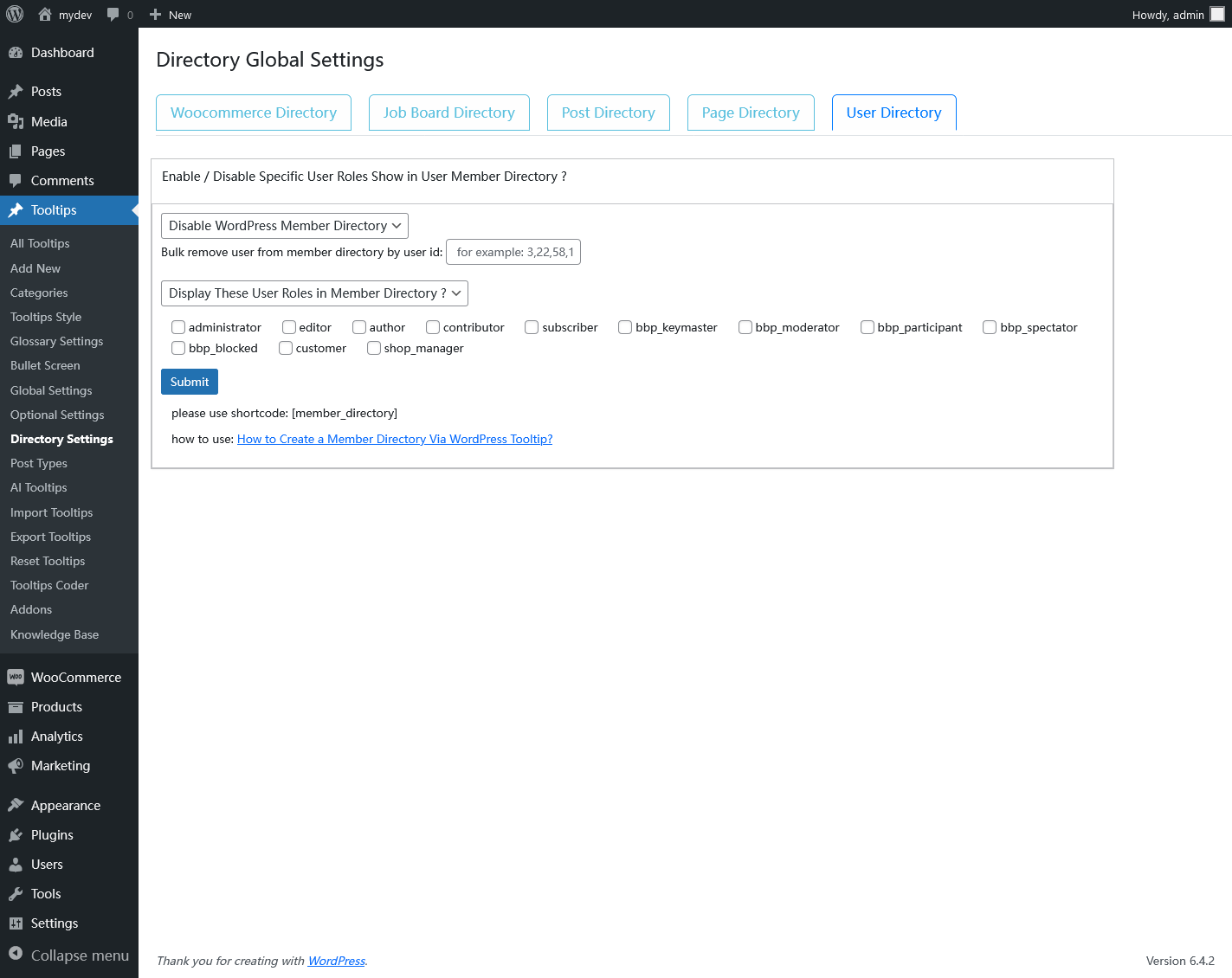This screenshot has width=1232, height=978.
Task: Click the Submit button
Action: 189,382
